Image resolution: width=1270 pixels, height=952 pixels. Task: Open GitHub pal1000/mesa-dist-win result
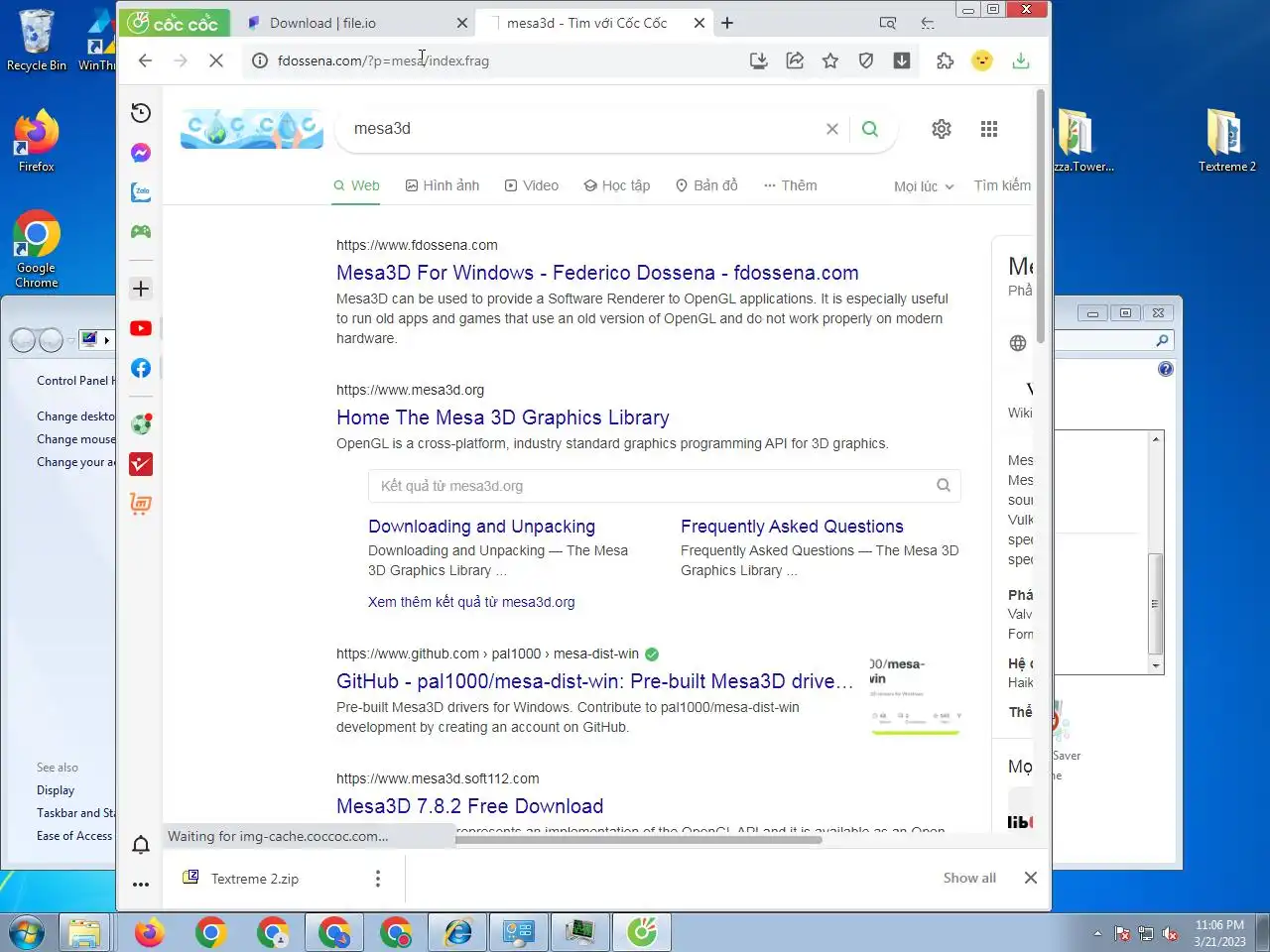pyautogui.click(x=594, y=681)
